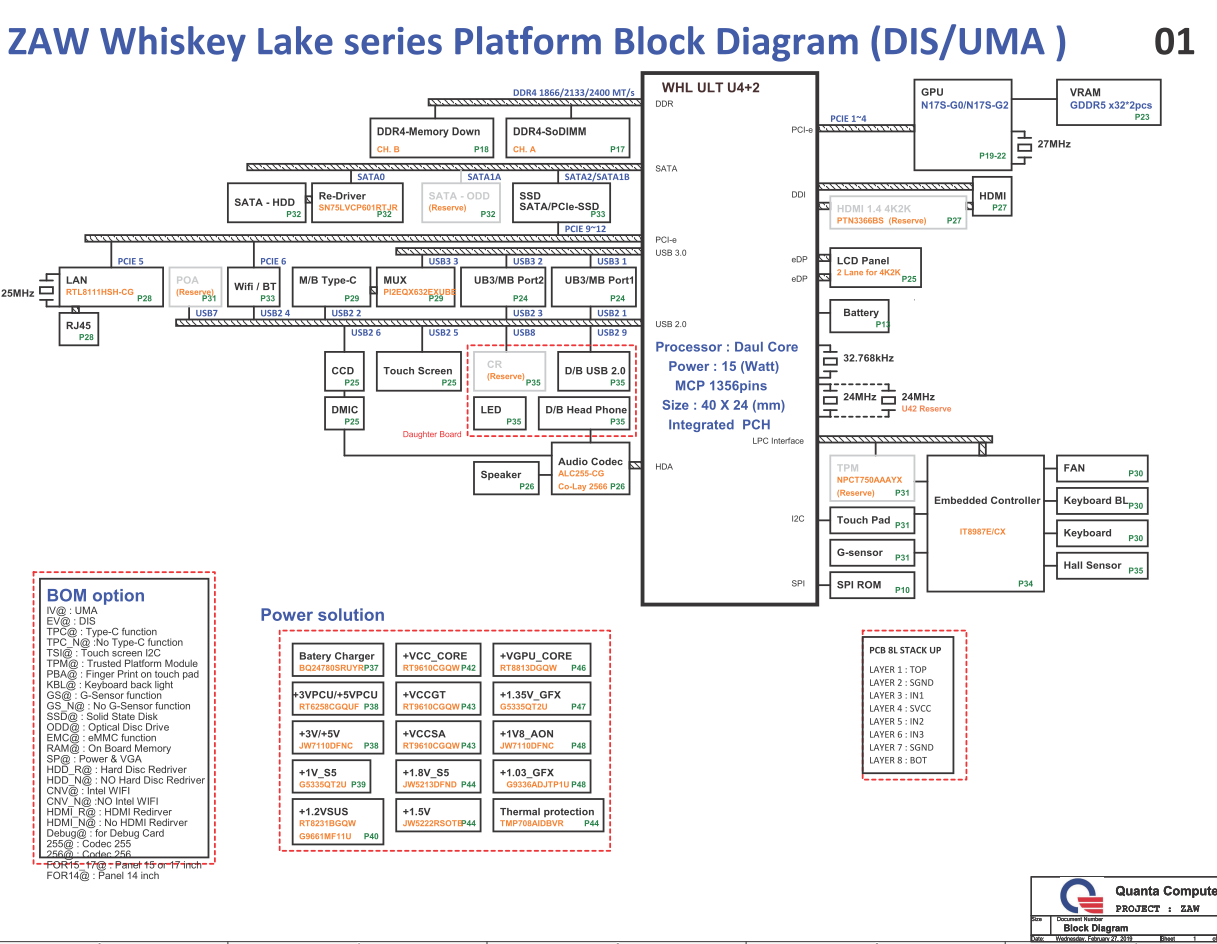1217x944 pixels.
Task: Click the CCD block
Action: 345,371
